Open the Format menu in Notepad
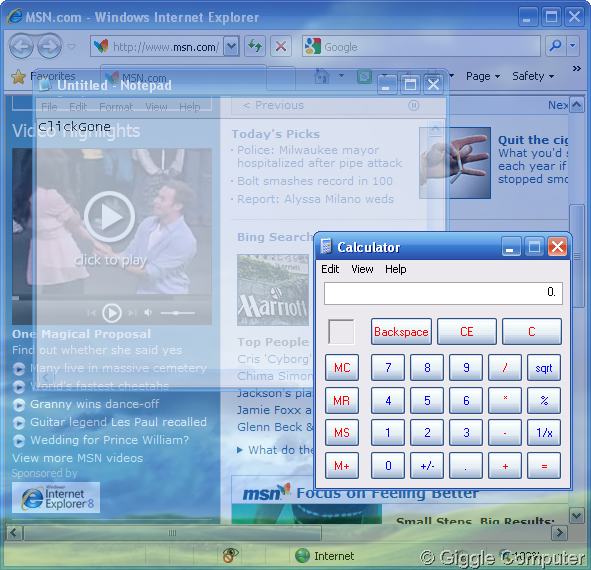Screen dimensions: 591x570 coord(116,107)
